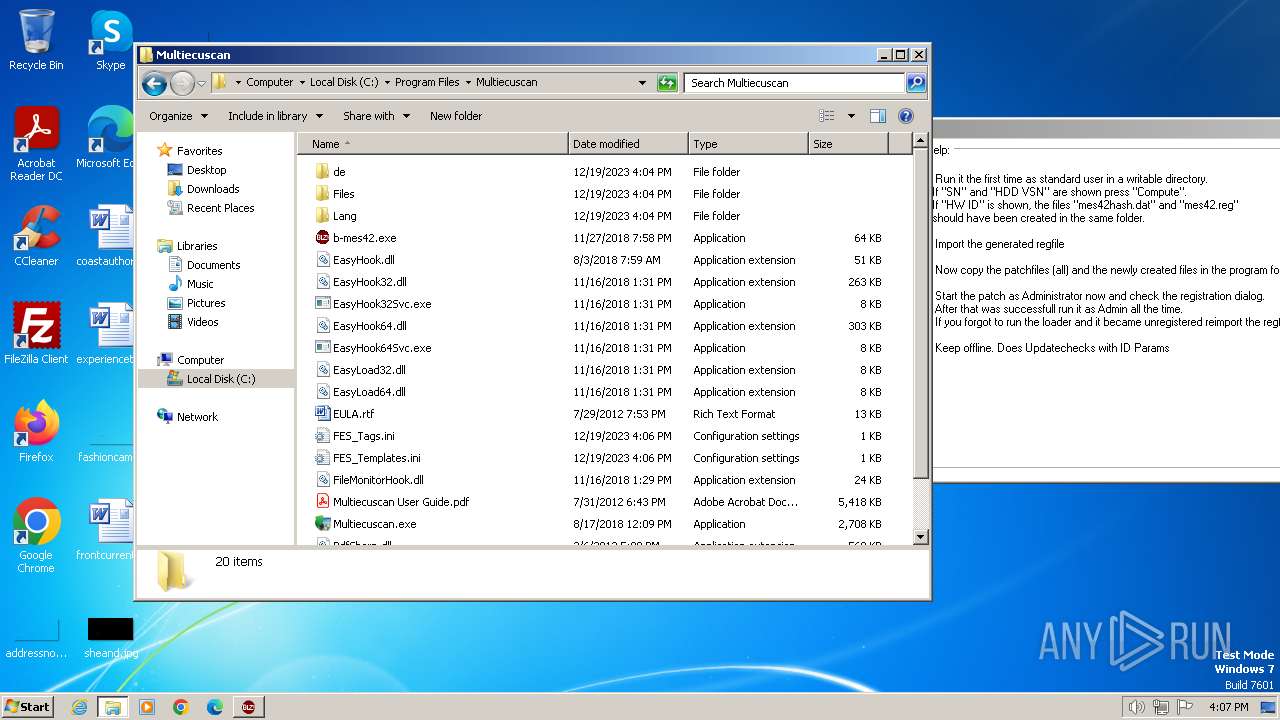Viewport: 1280px width, 720px height.
Task: Select Multiecuscan User Guide.pdf icon
Action: pyautogui.click(x=322, y=502)
